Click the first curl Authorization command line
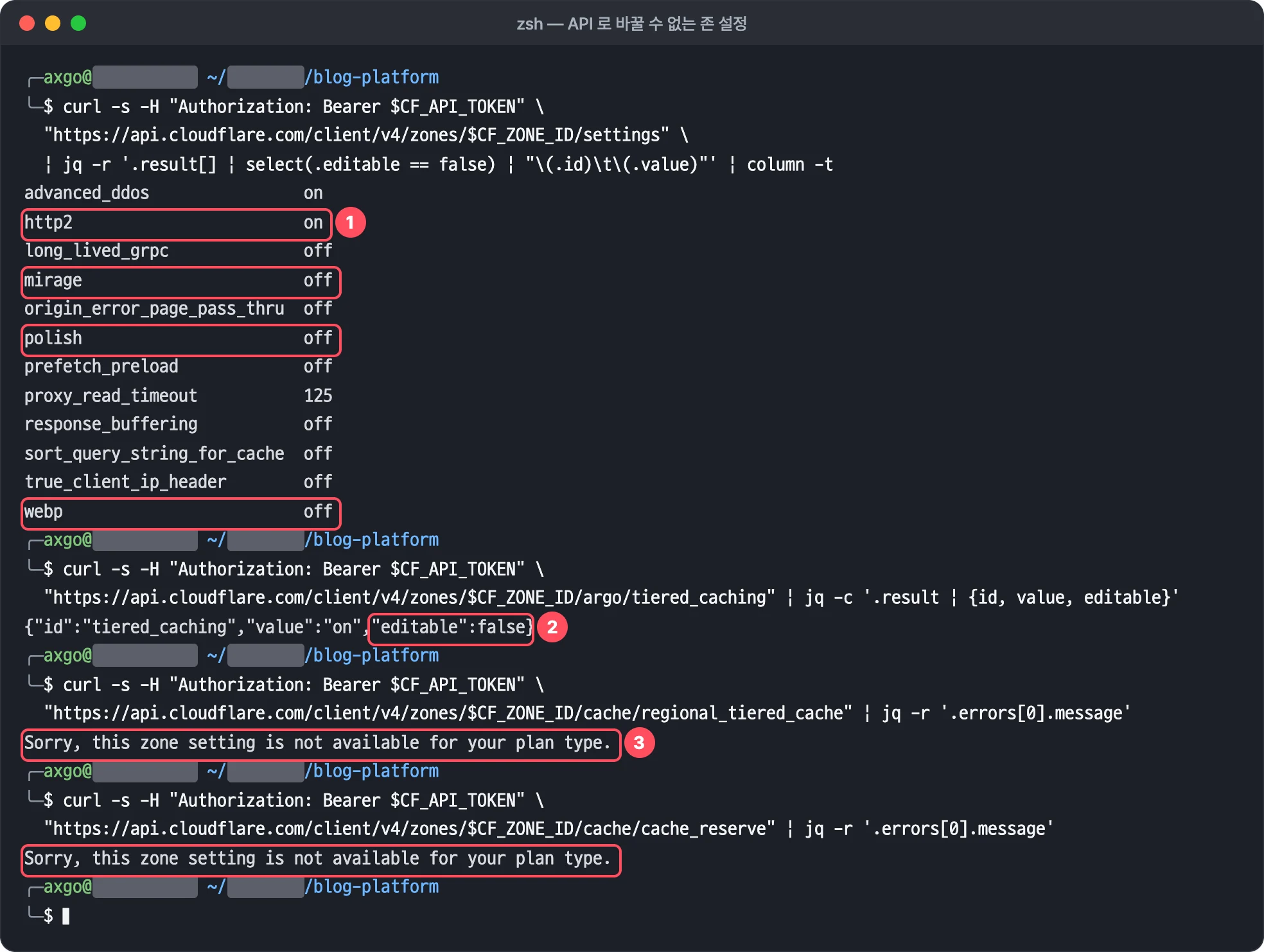Viewport: 1264px width, 952px height. coord(294,106)
